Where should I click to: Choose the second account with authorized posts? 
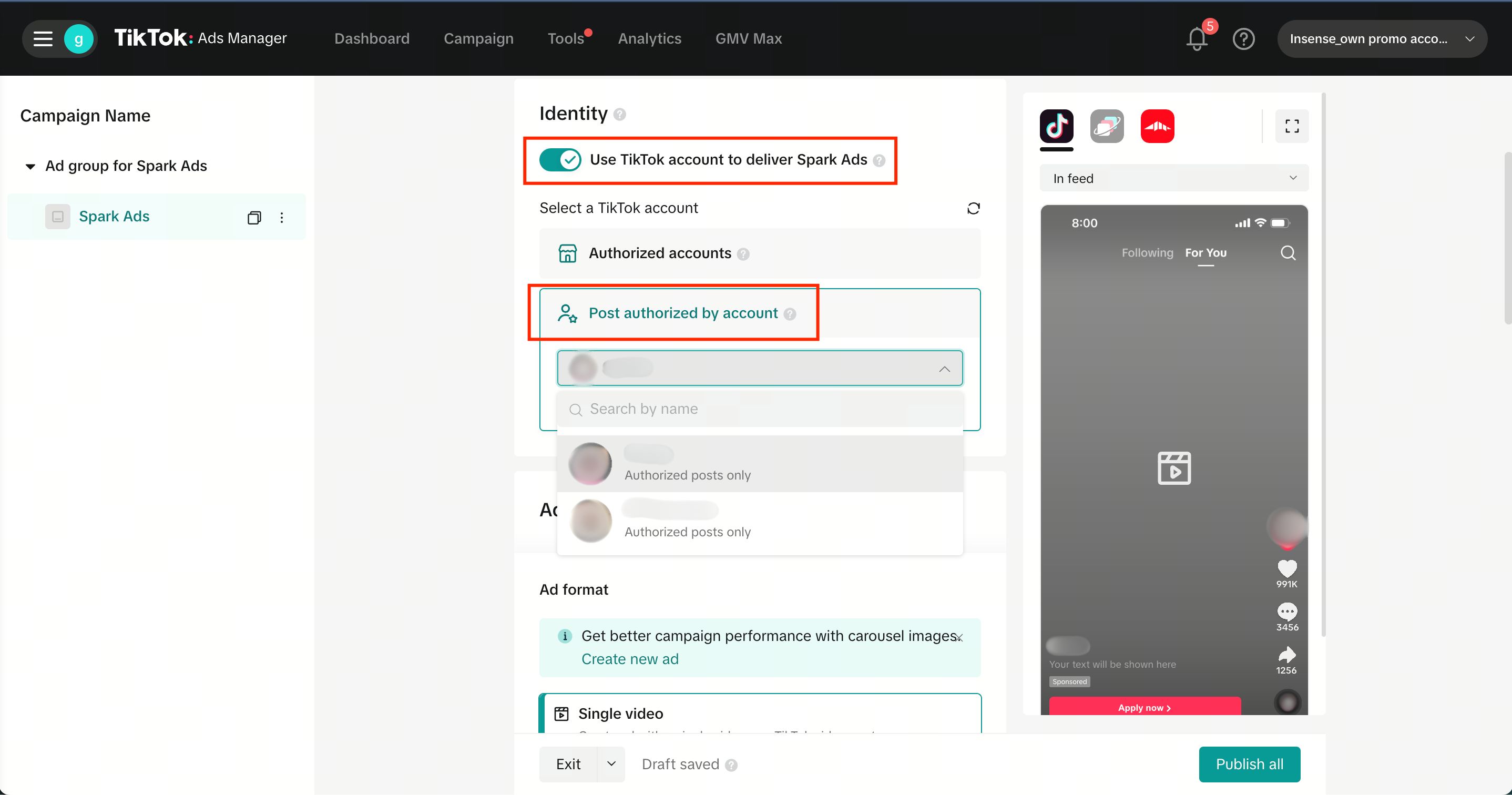760,520
